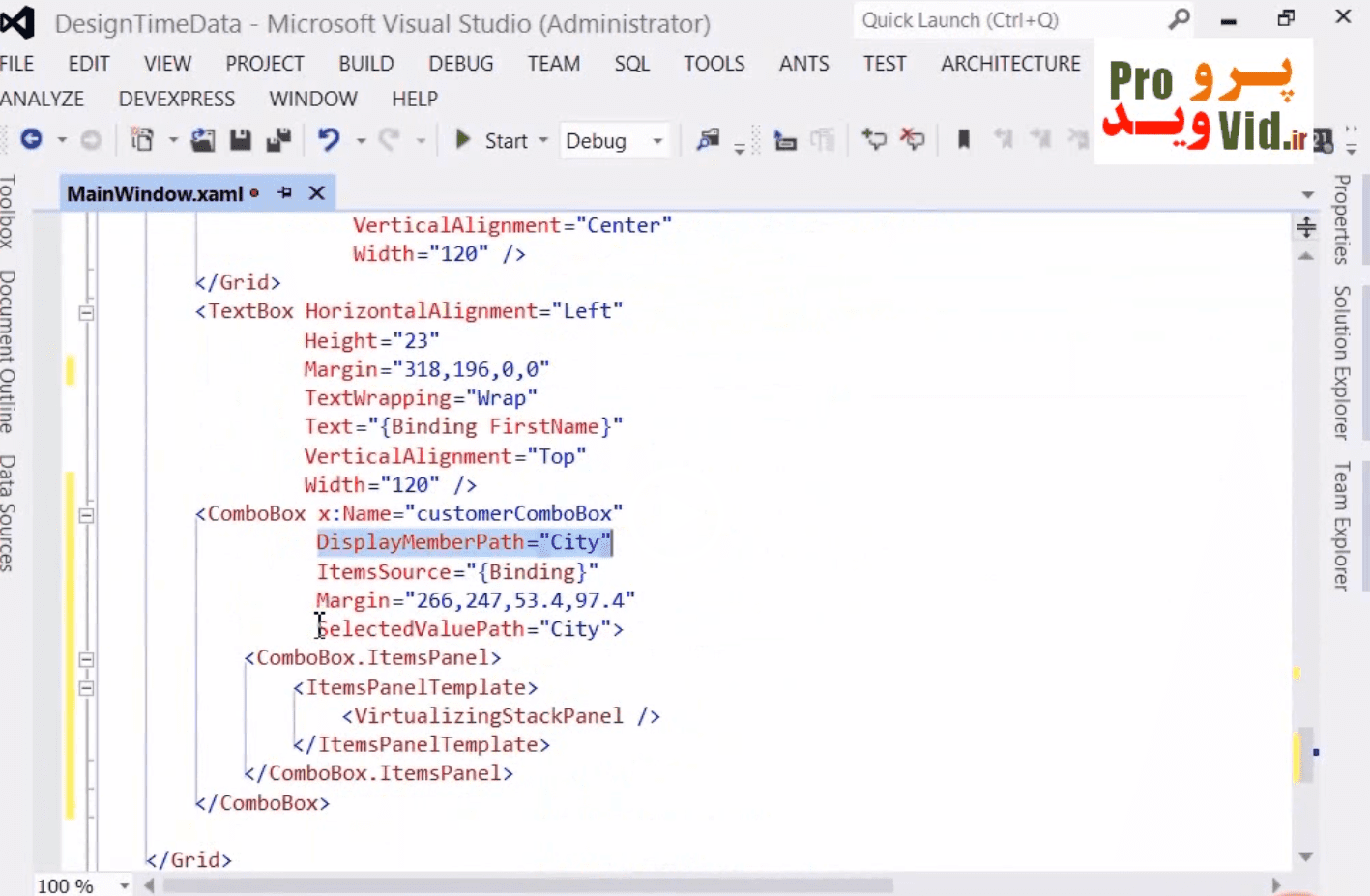The width and height of the screenshot is (1370, 896).
Task: Open the TOOLS menu
Action: tap(714, 64)
